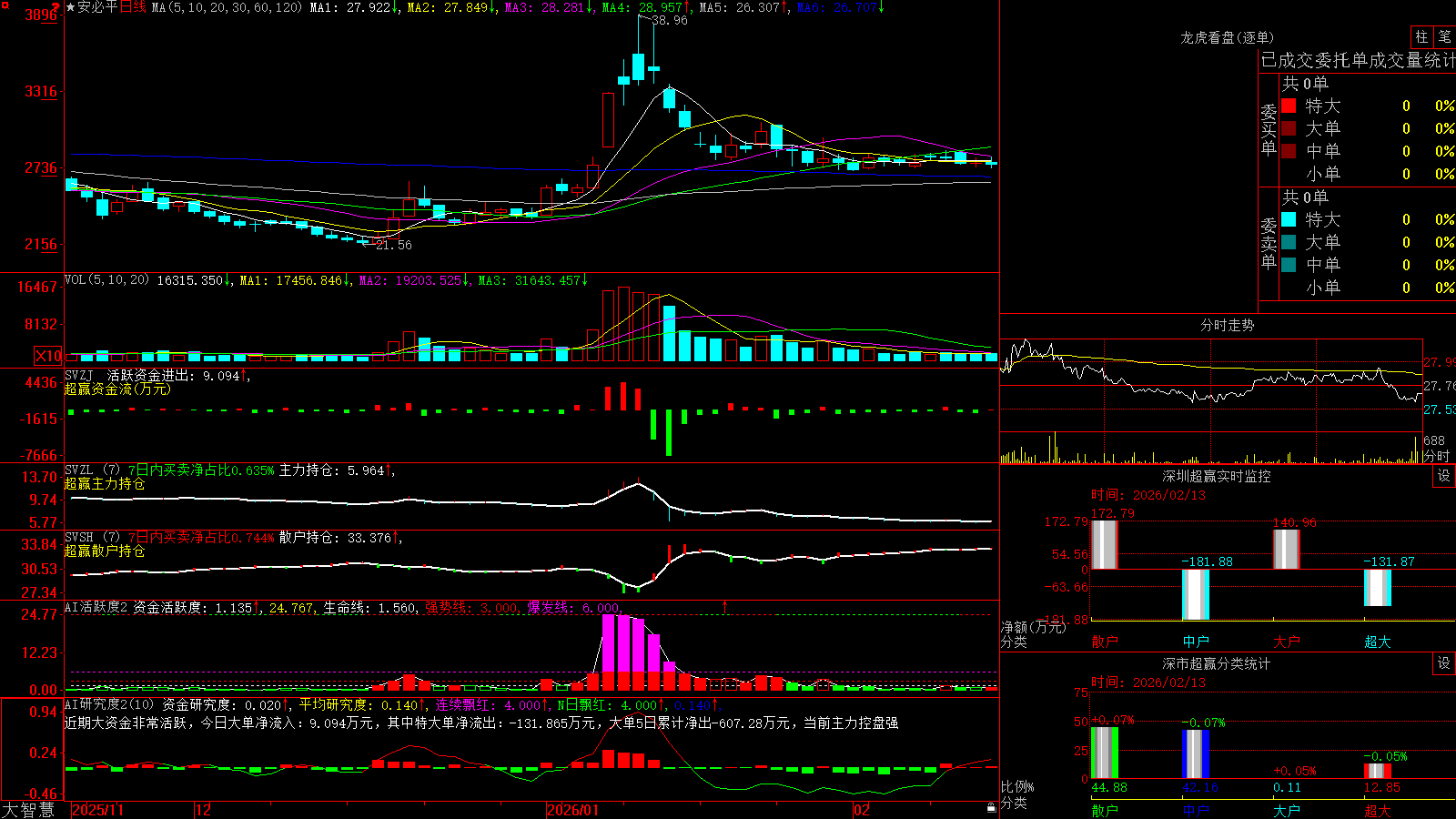Click the 2026/01 date marker on timeline

click(573, 810)
